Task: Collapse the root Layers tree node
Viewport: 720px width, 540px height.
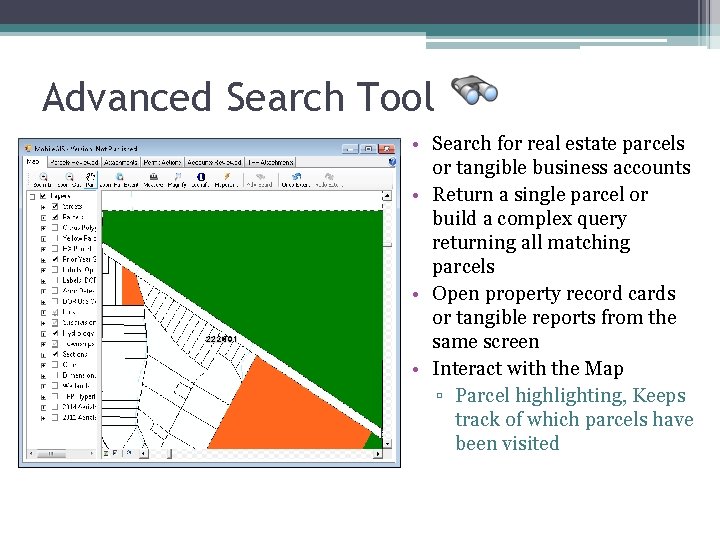Action: point(32,197)
